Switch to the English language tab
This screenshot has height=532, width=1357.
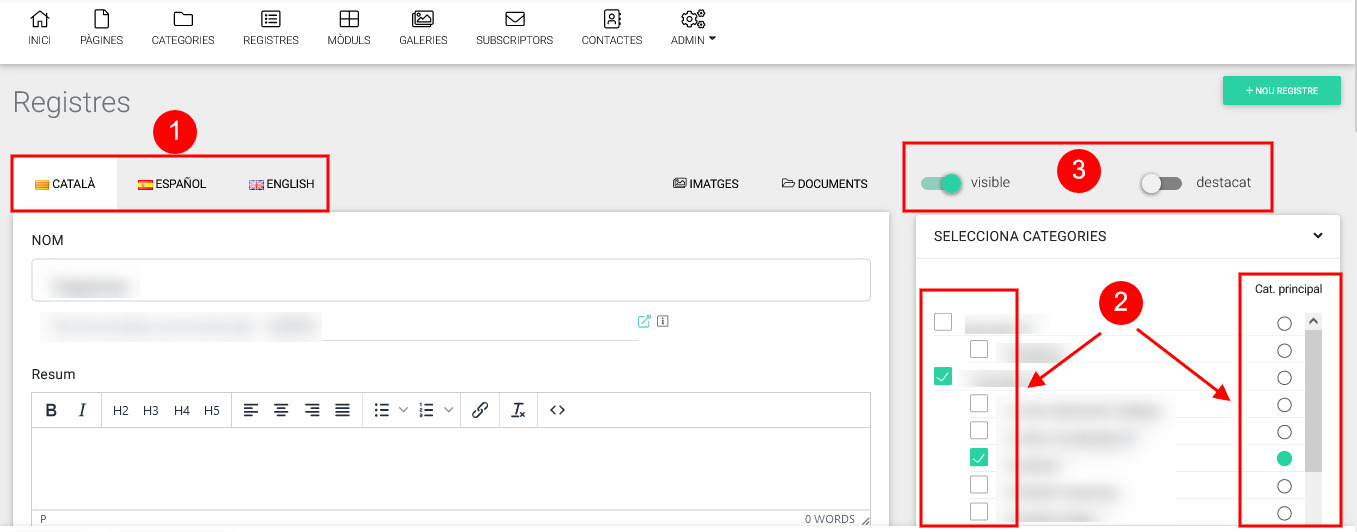pos(281,184)
